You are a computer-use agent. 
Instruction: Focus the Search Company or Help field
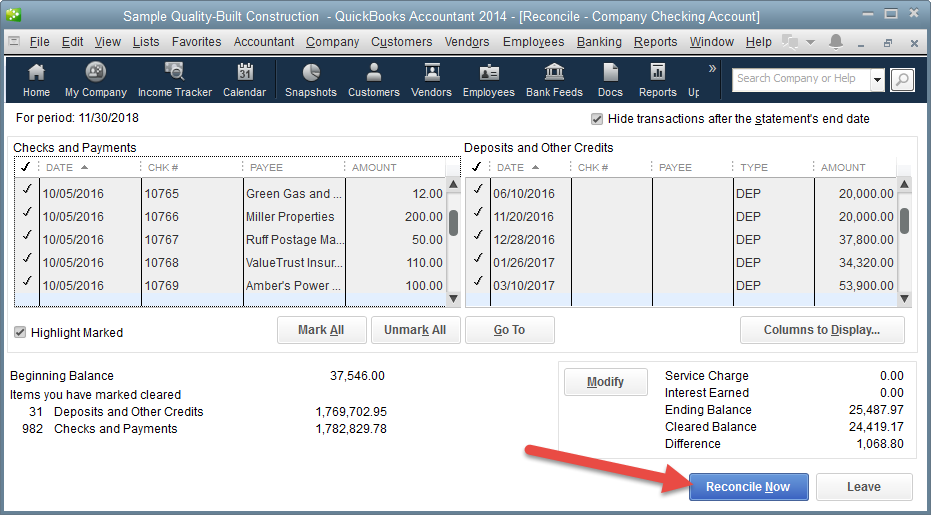click(x=801, y=79)
